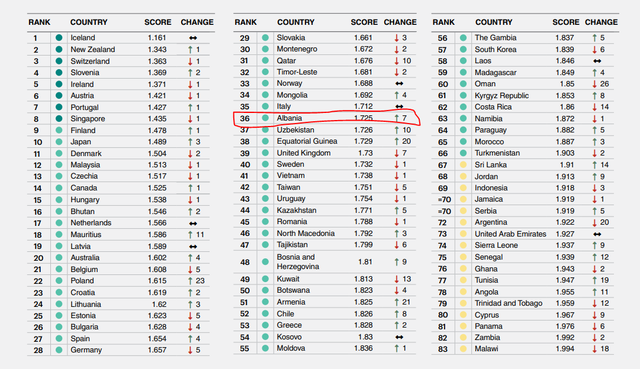
Task: Click the no-change arrow in Norway row
Action: coord(399,84)
